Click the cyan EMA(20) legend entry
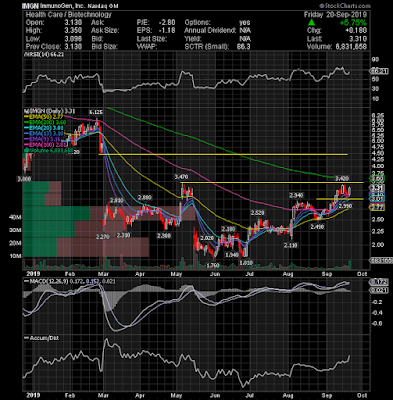 pyautogui.click(x=43, y=128)
